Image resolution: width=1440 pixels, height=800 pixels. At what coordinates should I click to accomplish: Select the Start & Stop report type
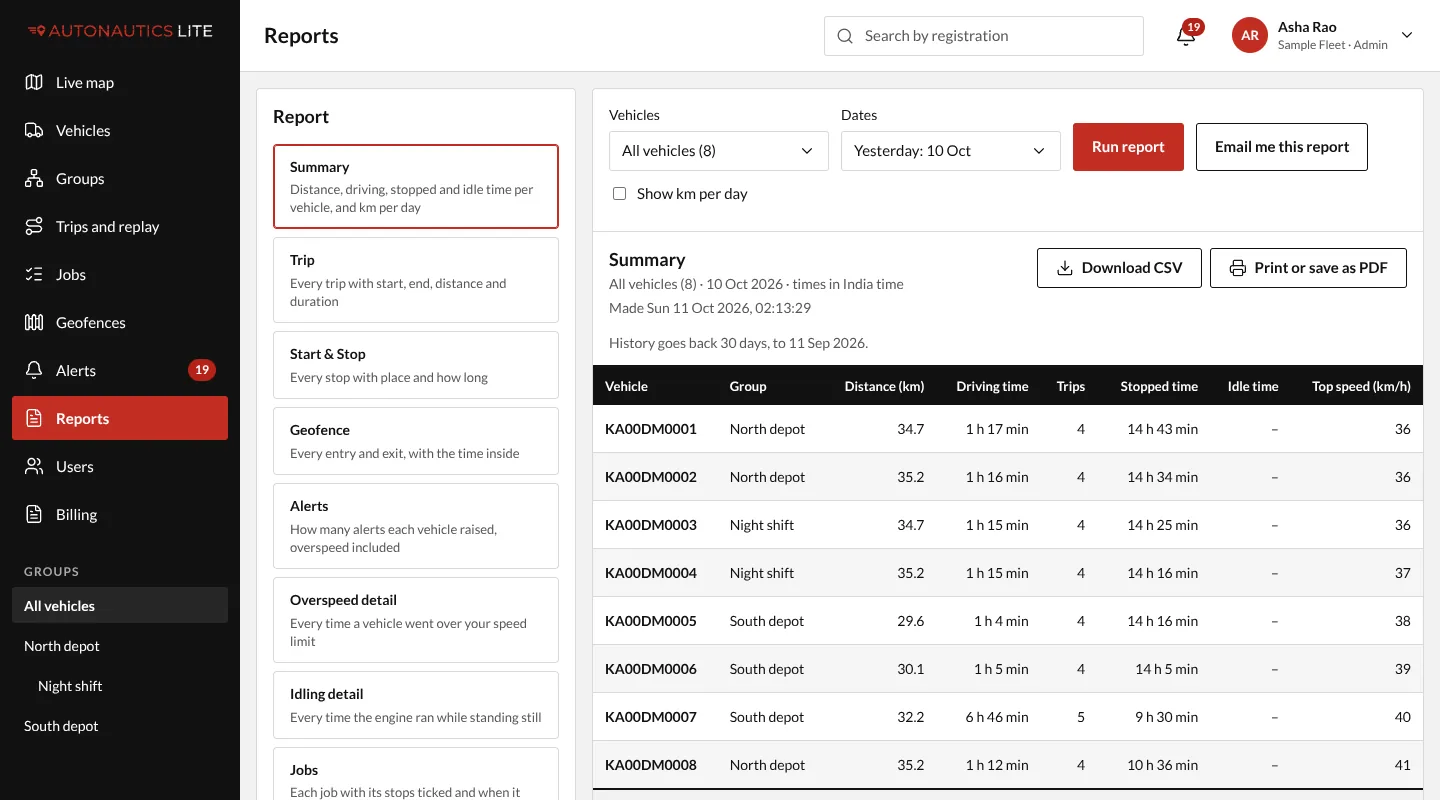click(416, 365)
